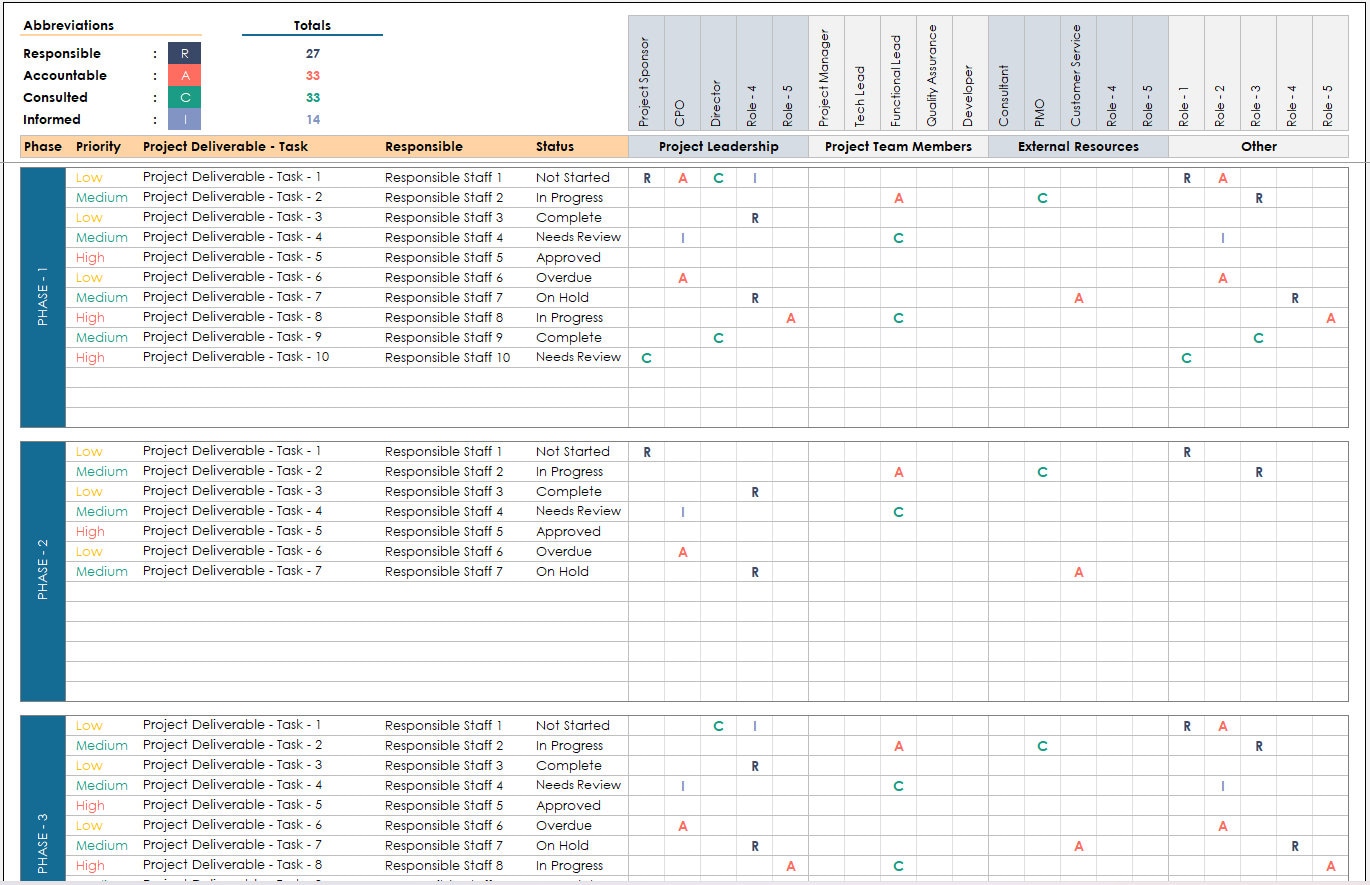This screenshot has width=1370, height=885.
Task: Open the Status dropdown for Phase 2 Task 5
Action: [x=569, y=531]
